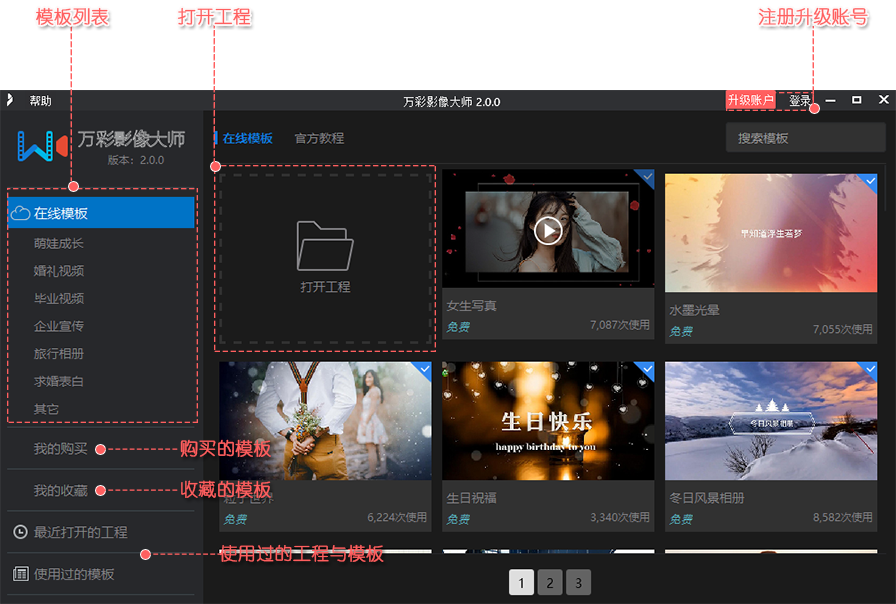The image size is (896, 604).
Task: Open the 帮助 menu
Action: pos(40,101)
